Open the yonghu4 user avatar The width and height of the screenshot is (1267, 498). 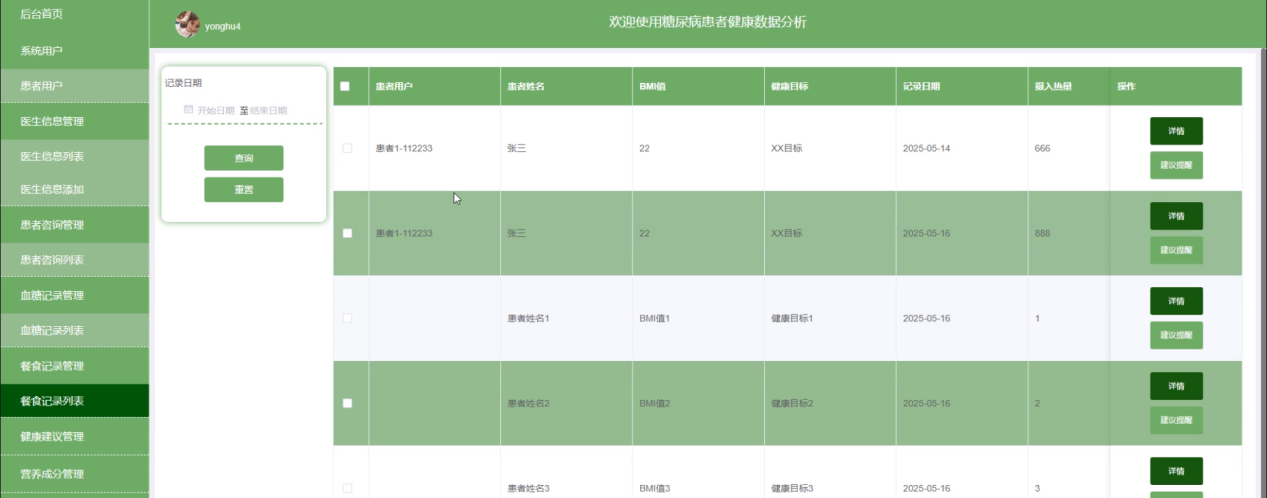point(187,25)
